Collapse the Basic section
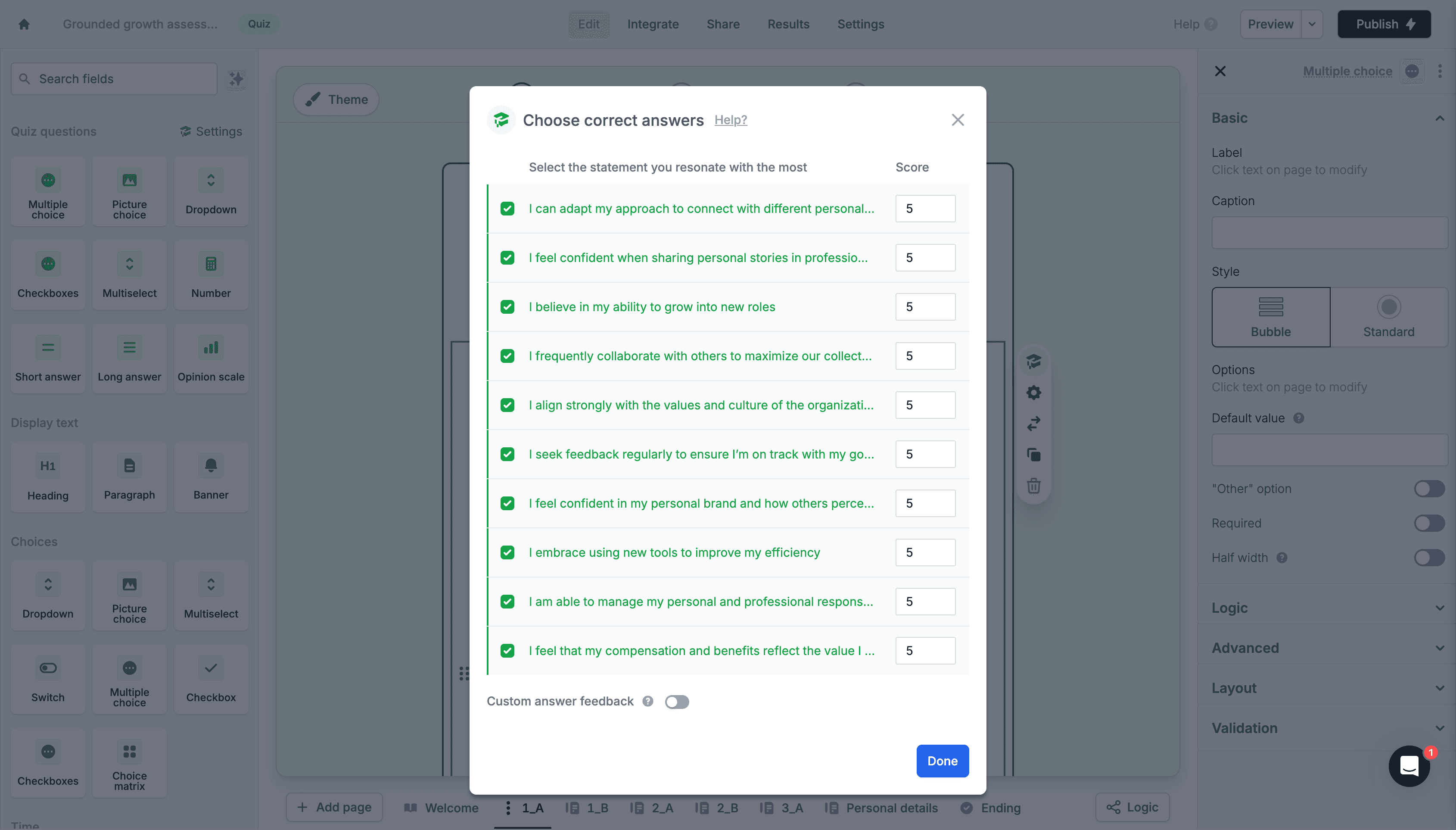The height and width of the screenshot is (830, 1456). 1328,118
